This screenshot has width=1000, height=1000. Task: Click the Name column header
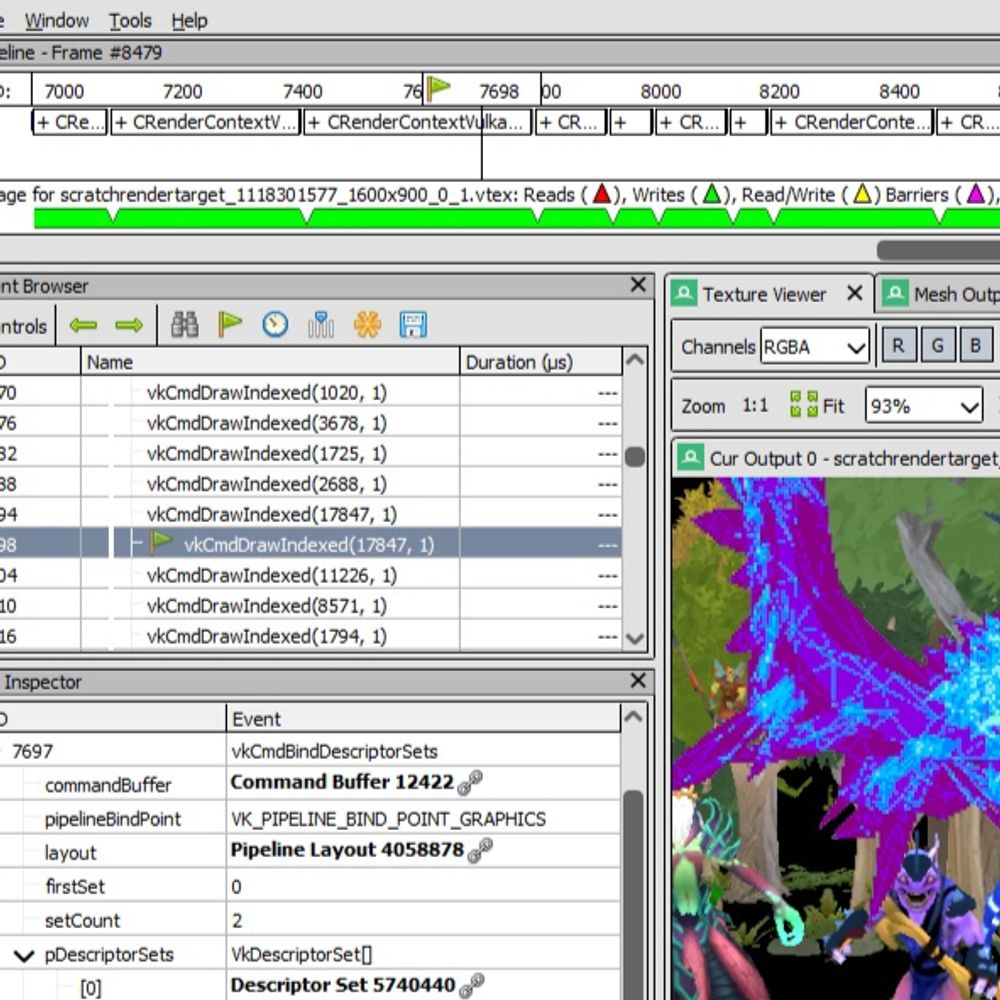pos(270,362)
